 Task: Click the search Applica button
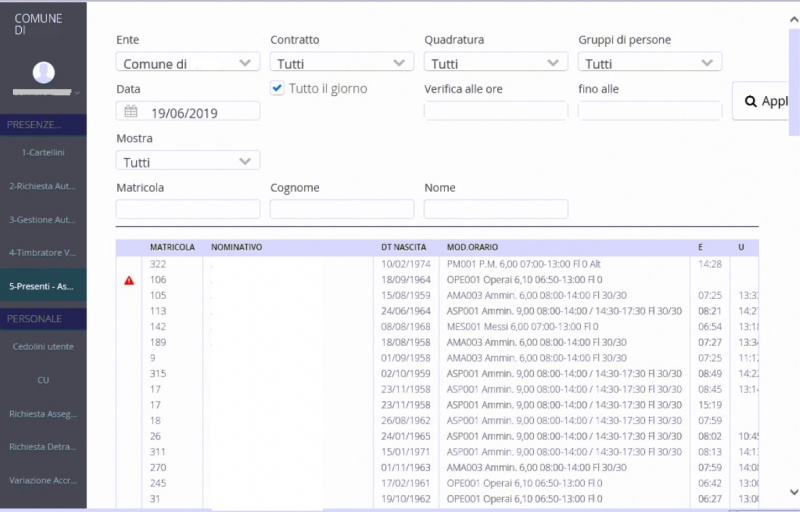pos(766,101)
